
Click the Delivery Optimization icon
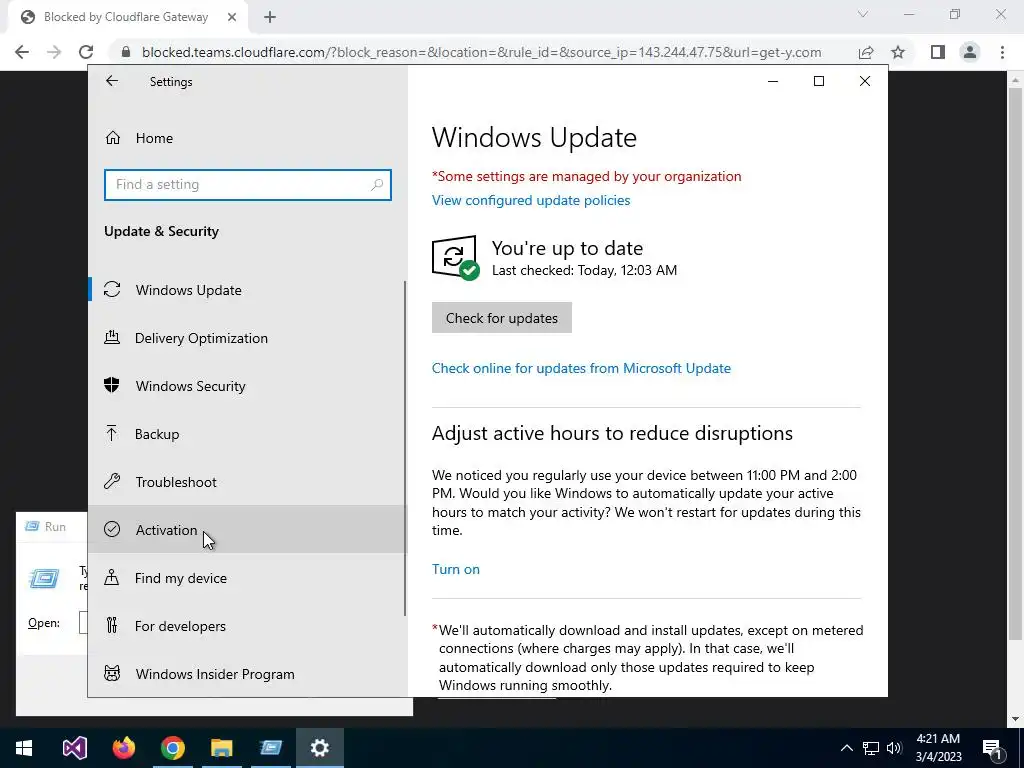(112, 338)
